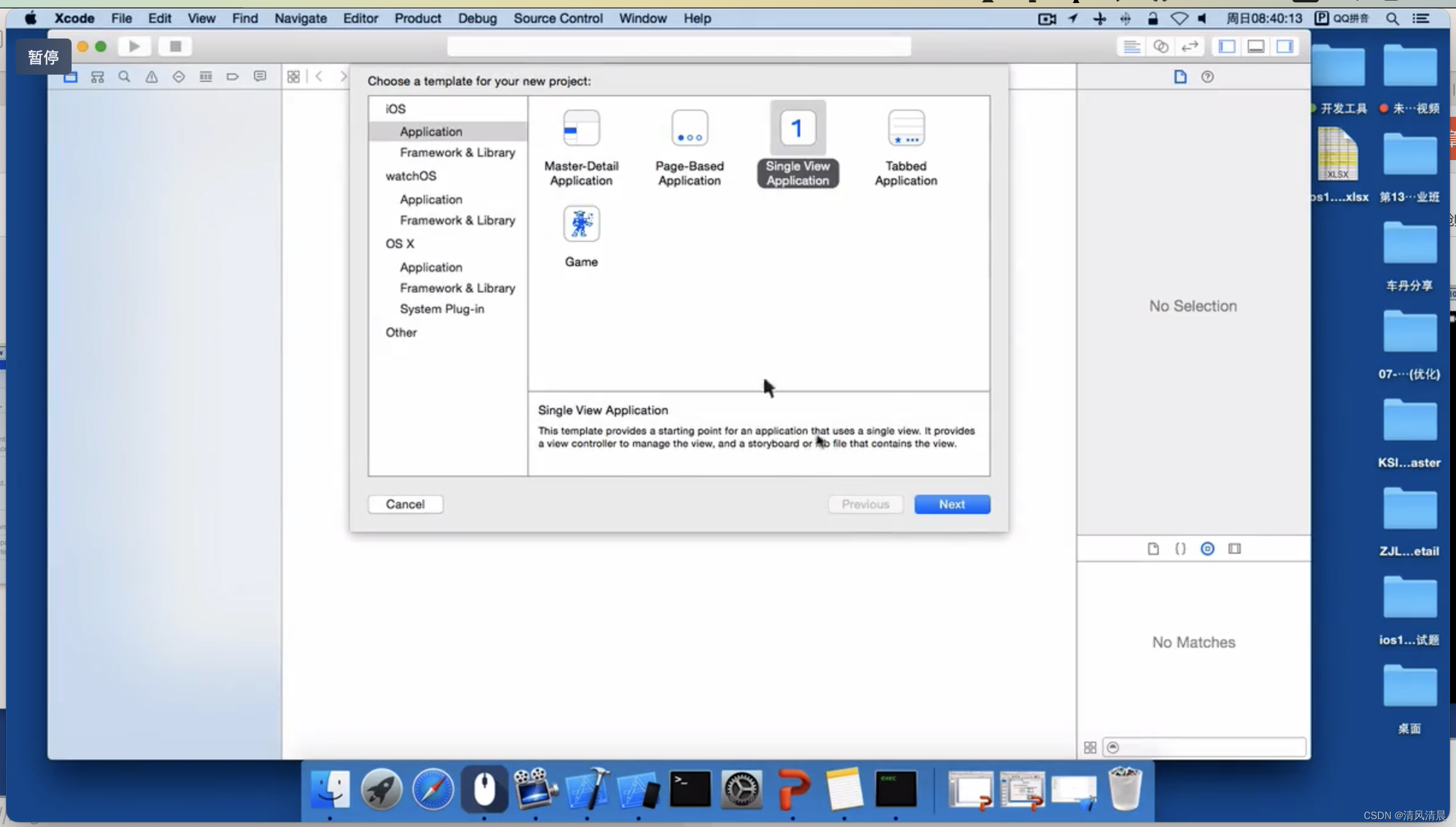Show the Assistant editor
This screenshot has width=1456, height=827.
coord(1161,46)
